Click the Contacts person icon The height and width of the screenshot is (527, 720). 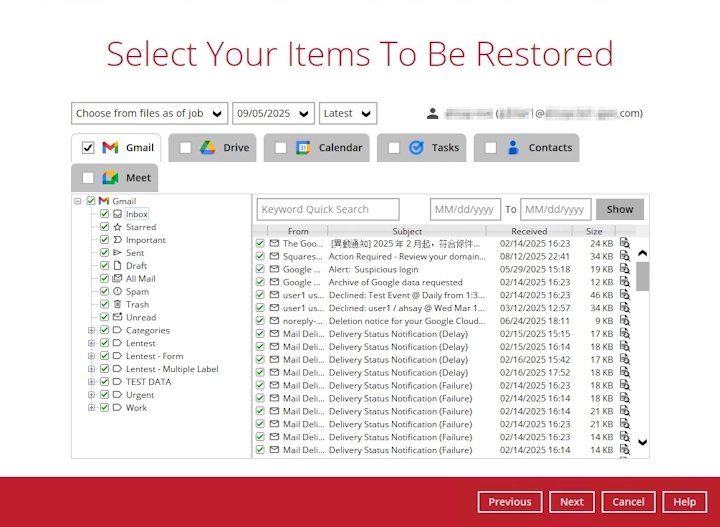[513, 147]
